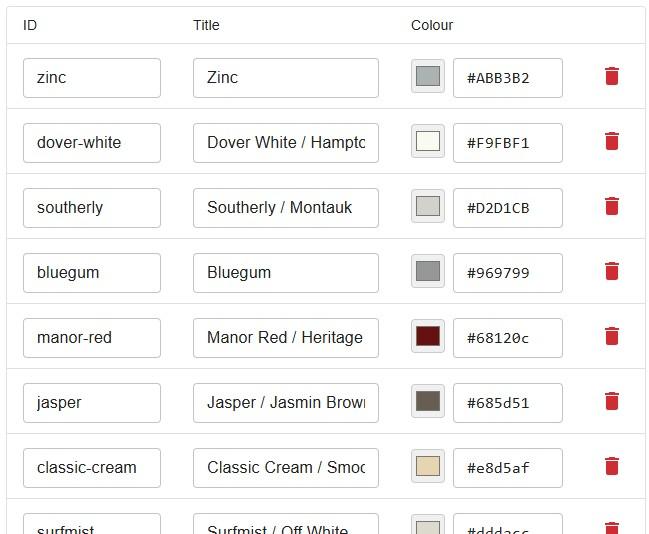Delete the jasper colour row
Image resolution: width=649 pixels, height=534 pixels.
point(612,401)
